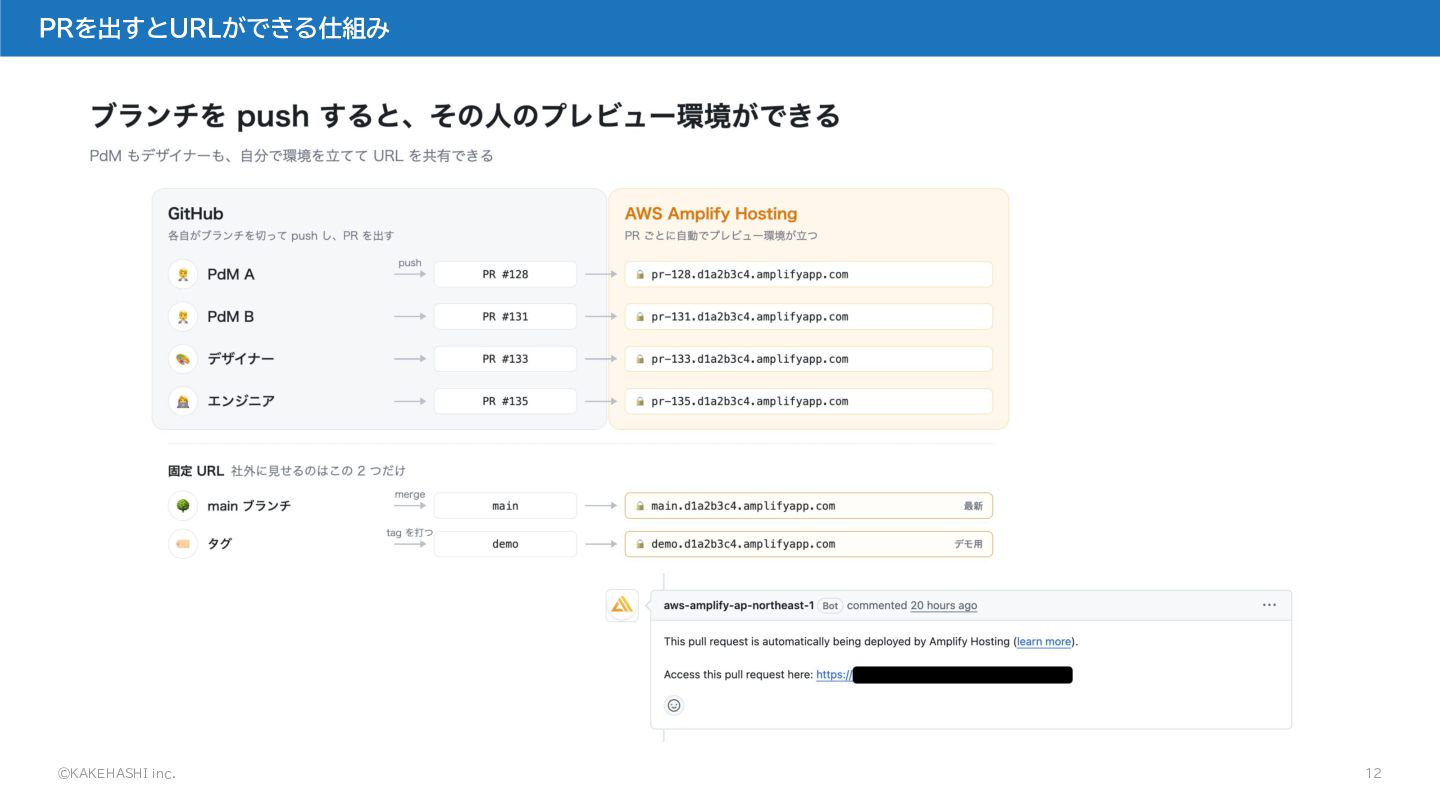Click the slide page number 12
This screenshot has width=1440, height=810.
point(1373,773)
